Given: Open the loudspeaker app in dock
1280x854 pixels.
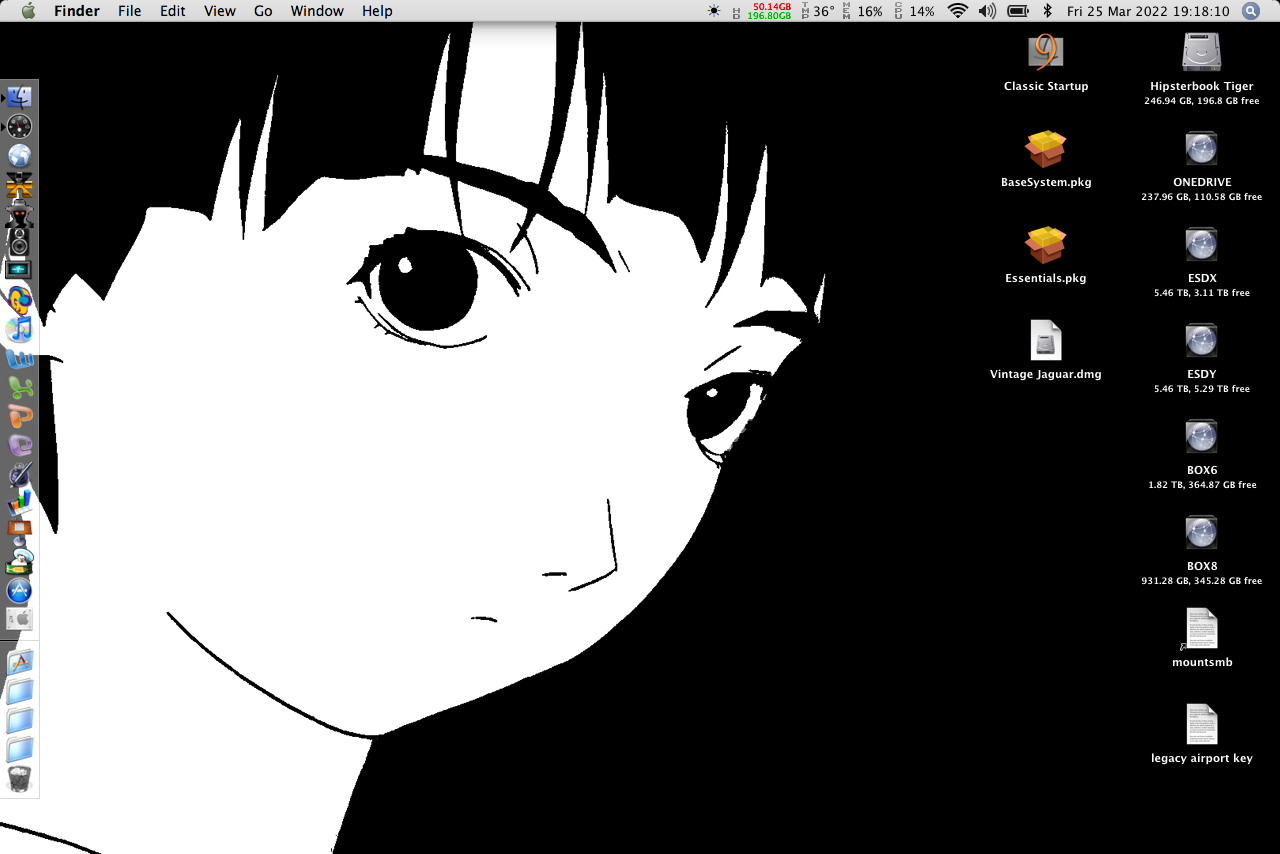Looking at the screenshot, I should point(20,241).
